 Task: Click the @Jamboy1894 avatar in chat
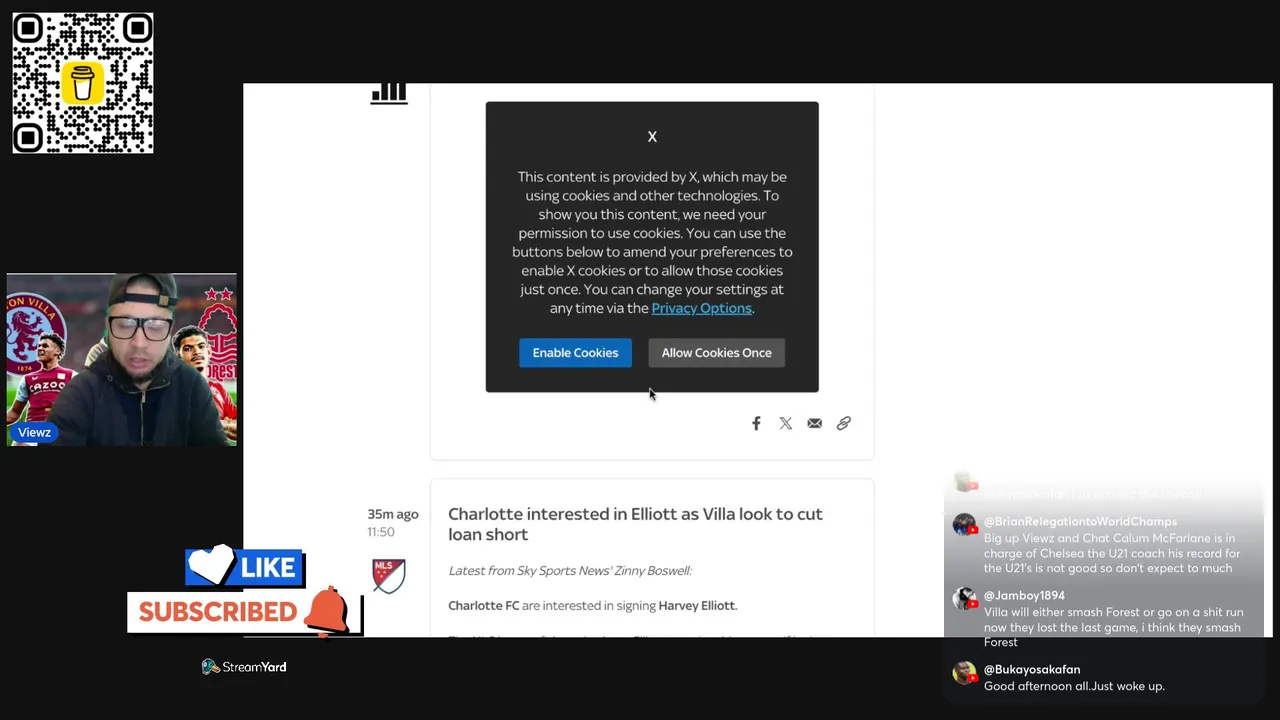tap(964, 599)
